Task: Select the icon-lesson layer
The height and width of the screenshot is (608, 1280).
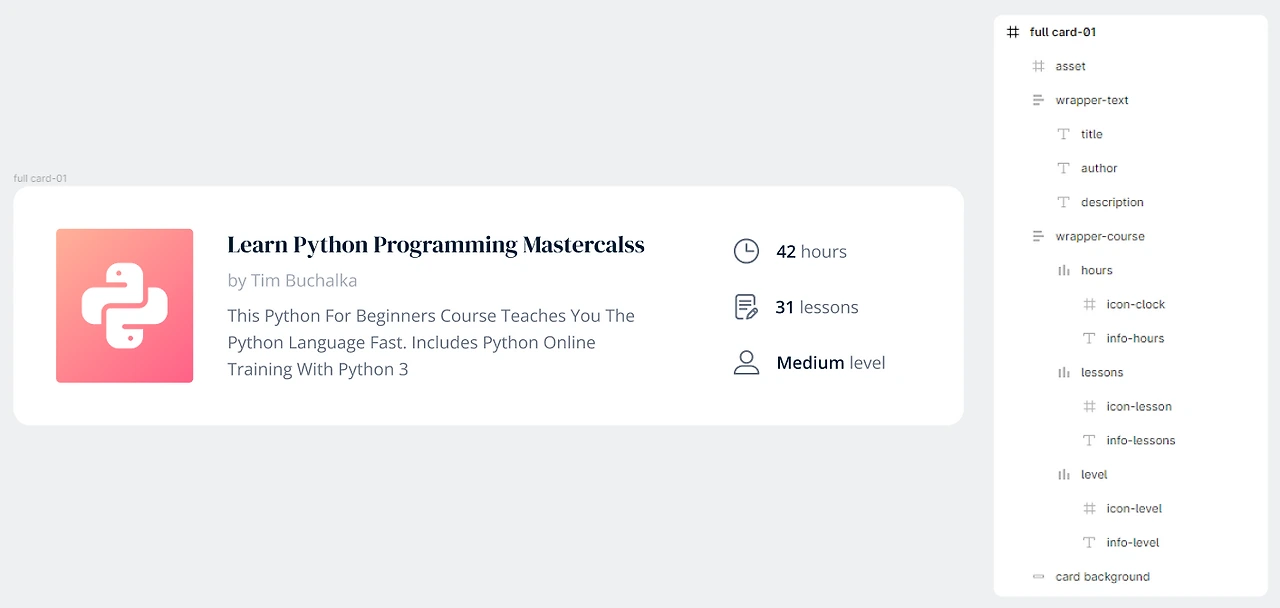Action: [1138, 406]
